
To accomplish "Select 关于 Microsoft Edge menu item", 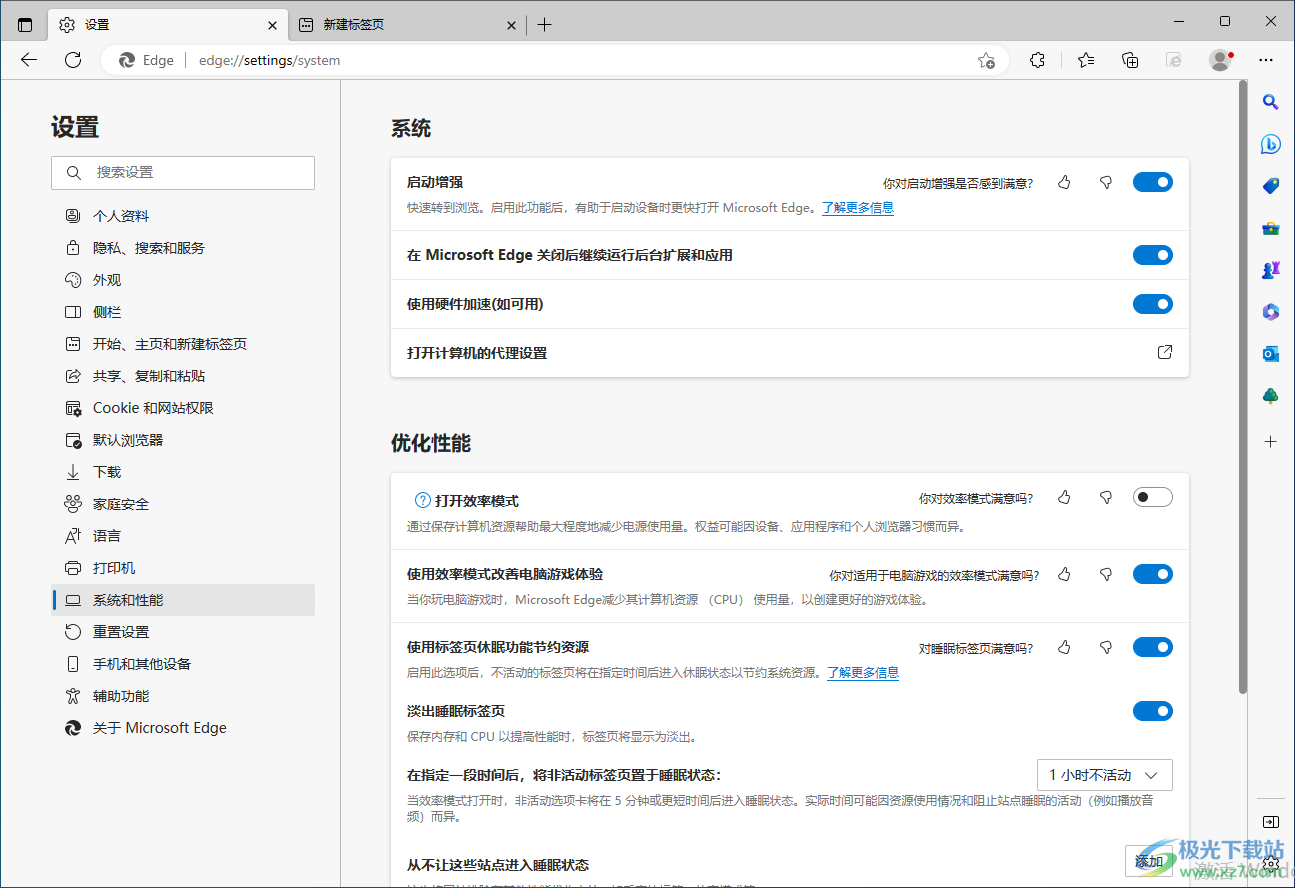I will tap(183, 728).
